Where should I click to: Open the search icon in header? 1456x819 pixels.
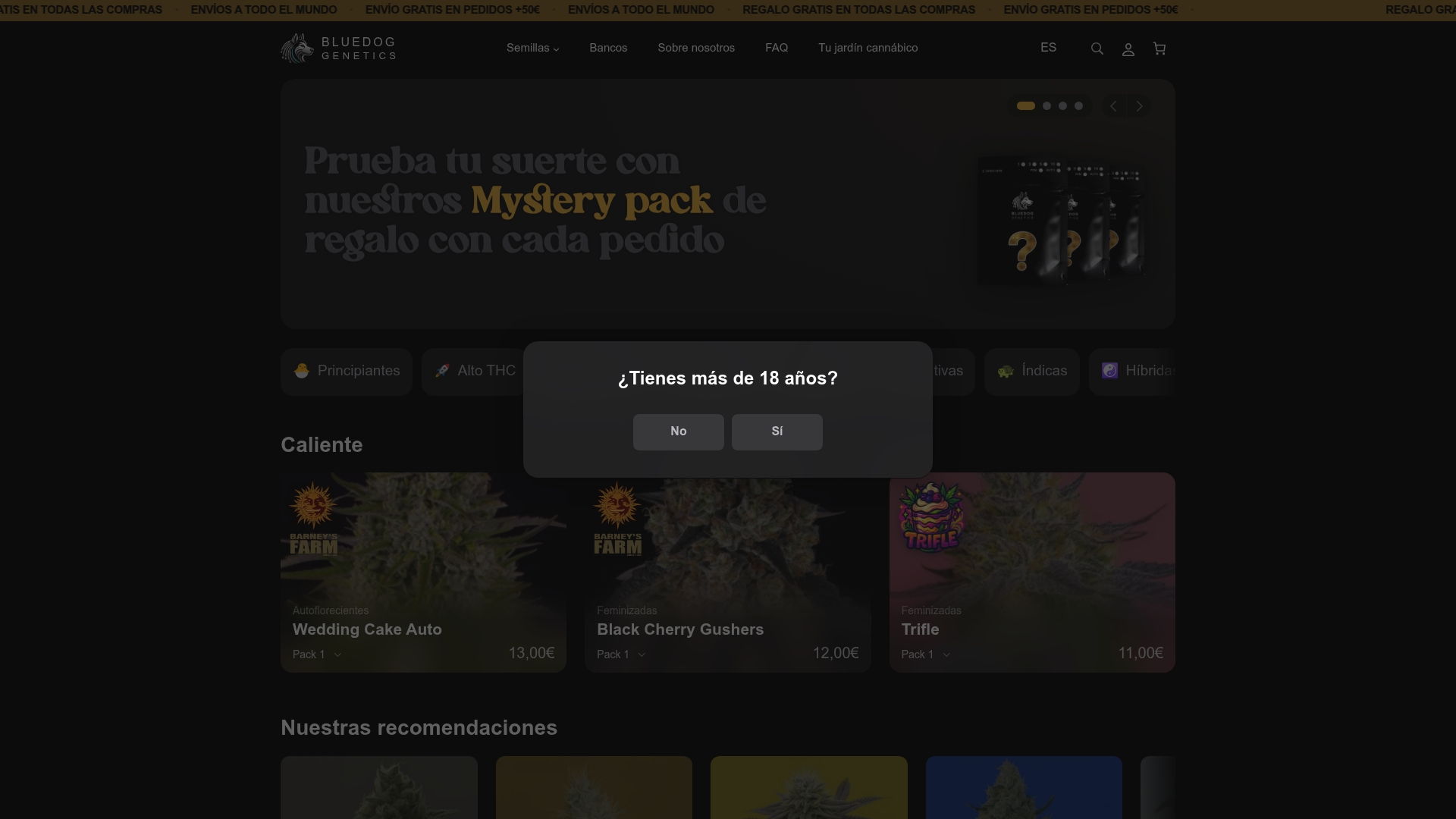click(x=1097, y=49)
